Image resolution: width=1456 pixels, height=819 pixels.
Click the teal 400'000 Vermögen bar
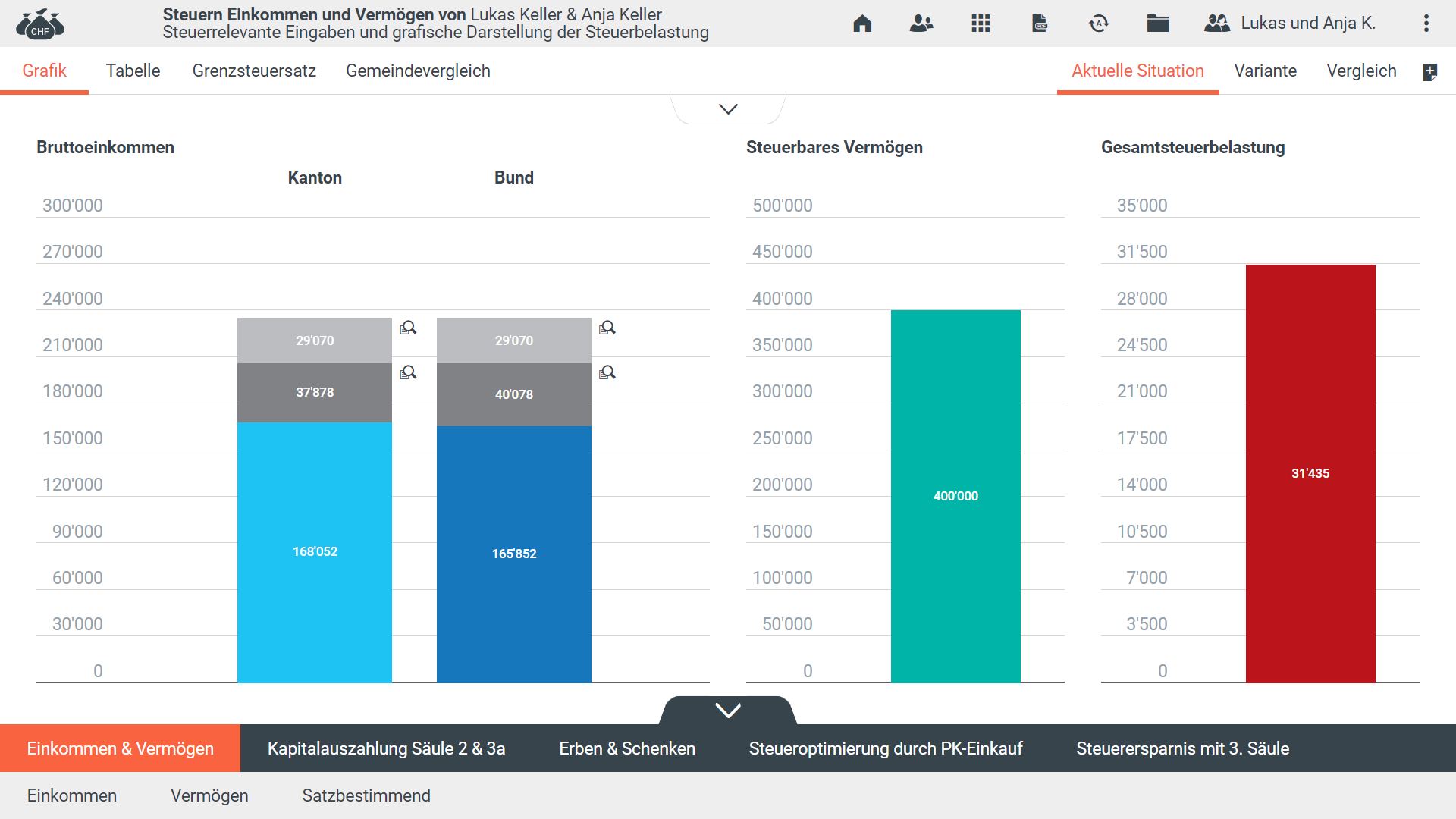point(955,496)
